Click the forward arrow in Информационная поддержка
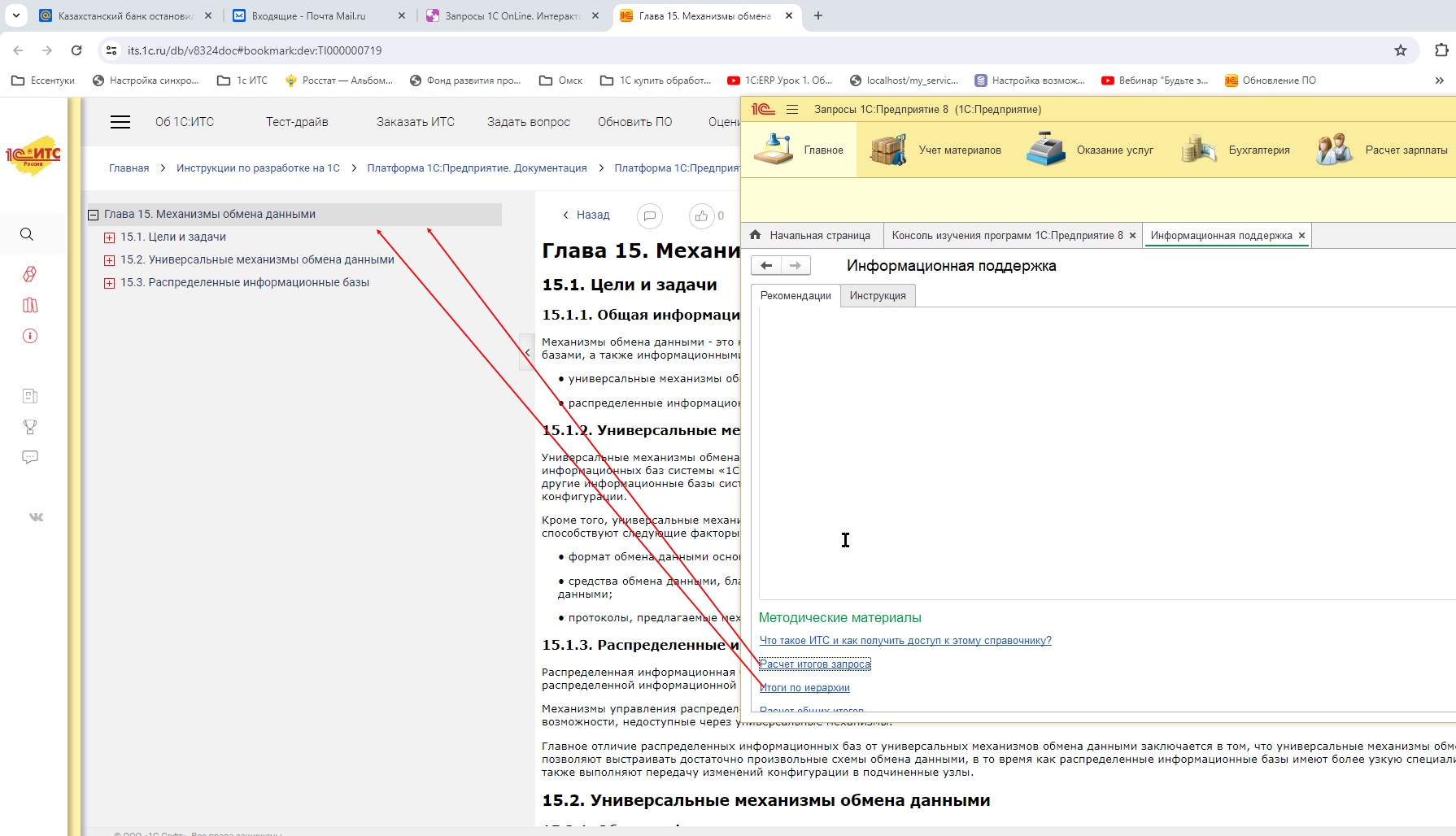This screenshot has height=836, width=1456. [x=796, y=265]
